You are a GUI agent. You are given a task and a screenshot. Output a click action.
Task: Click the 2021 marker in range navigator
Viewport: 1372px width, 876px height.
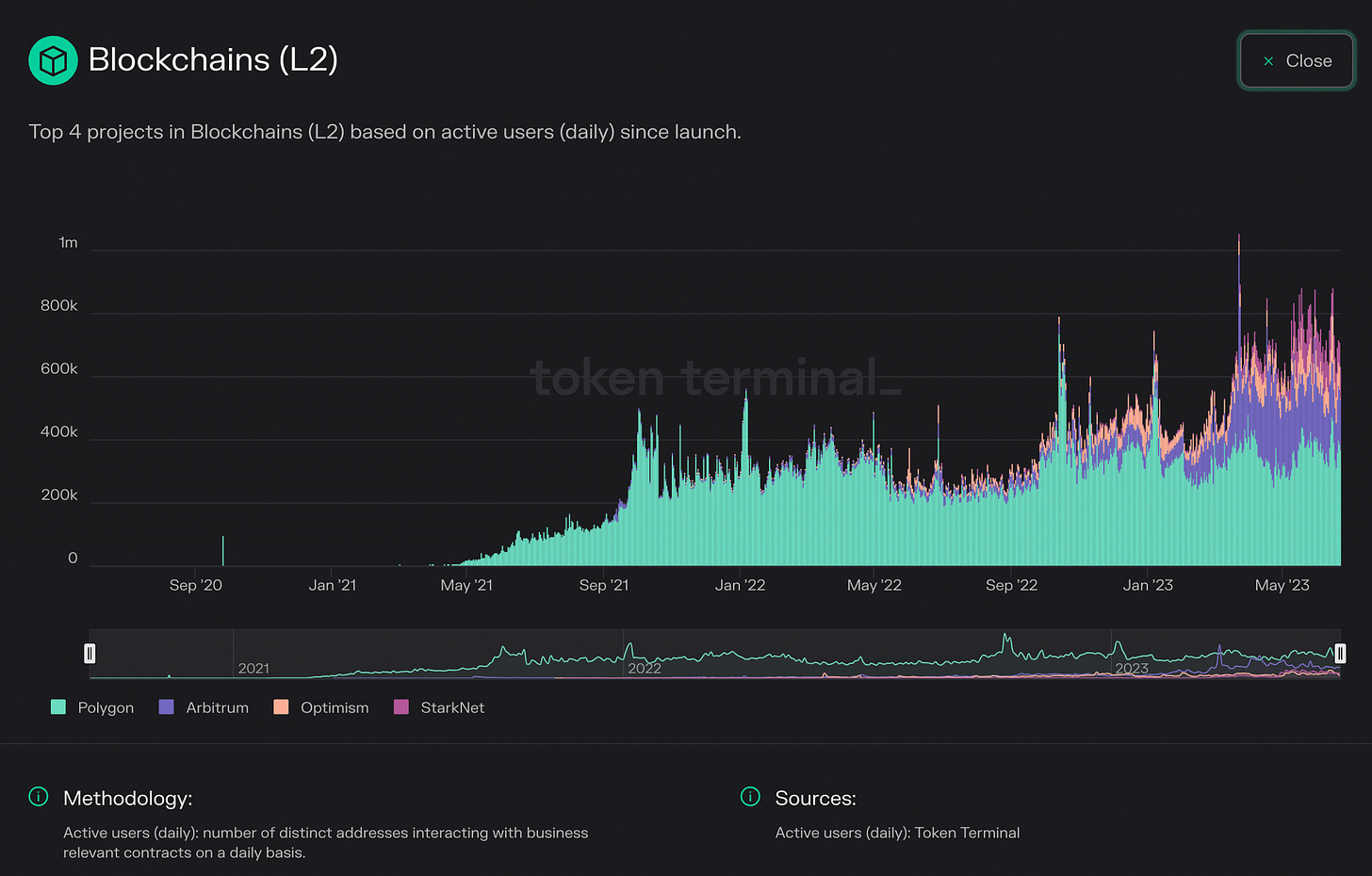tap(253, 668)
